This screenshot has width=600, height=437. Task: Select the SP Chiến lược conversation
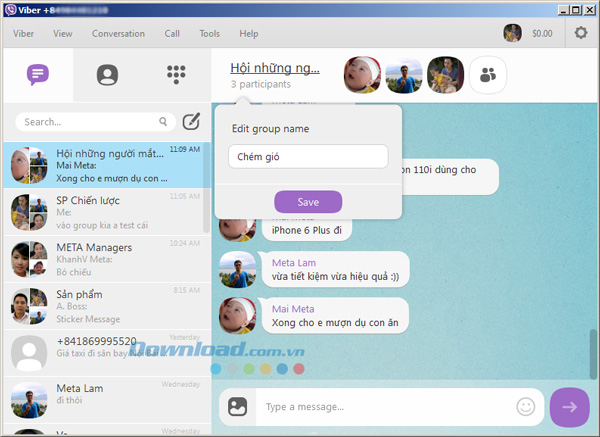tap(103, 212)
